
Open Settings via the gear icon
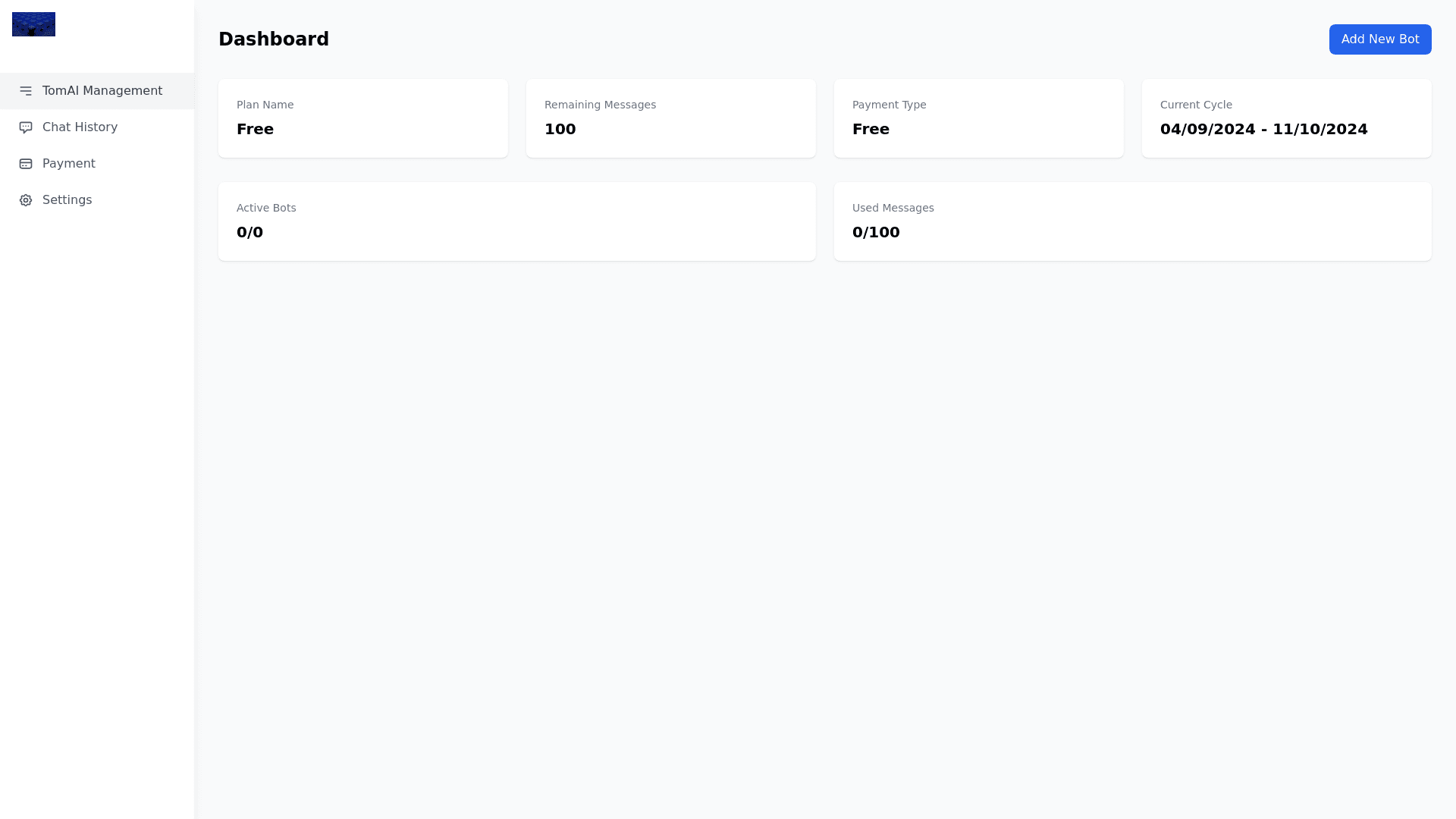(x=27, y=200)
